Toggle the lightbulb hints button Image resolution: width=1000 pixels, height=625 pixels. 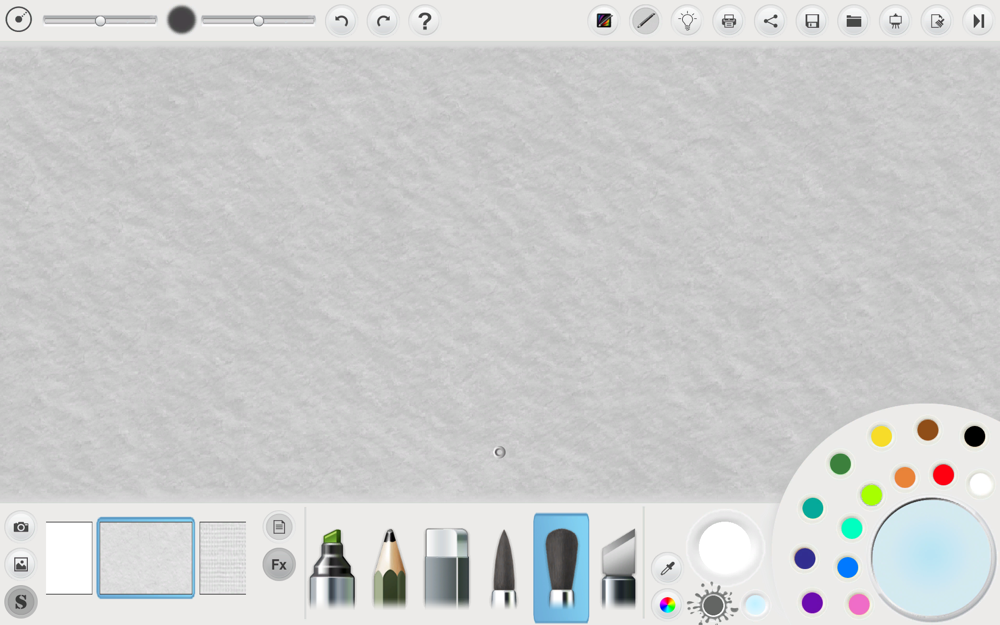point(687,21)
